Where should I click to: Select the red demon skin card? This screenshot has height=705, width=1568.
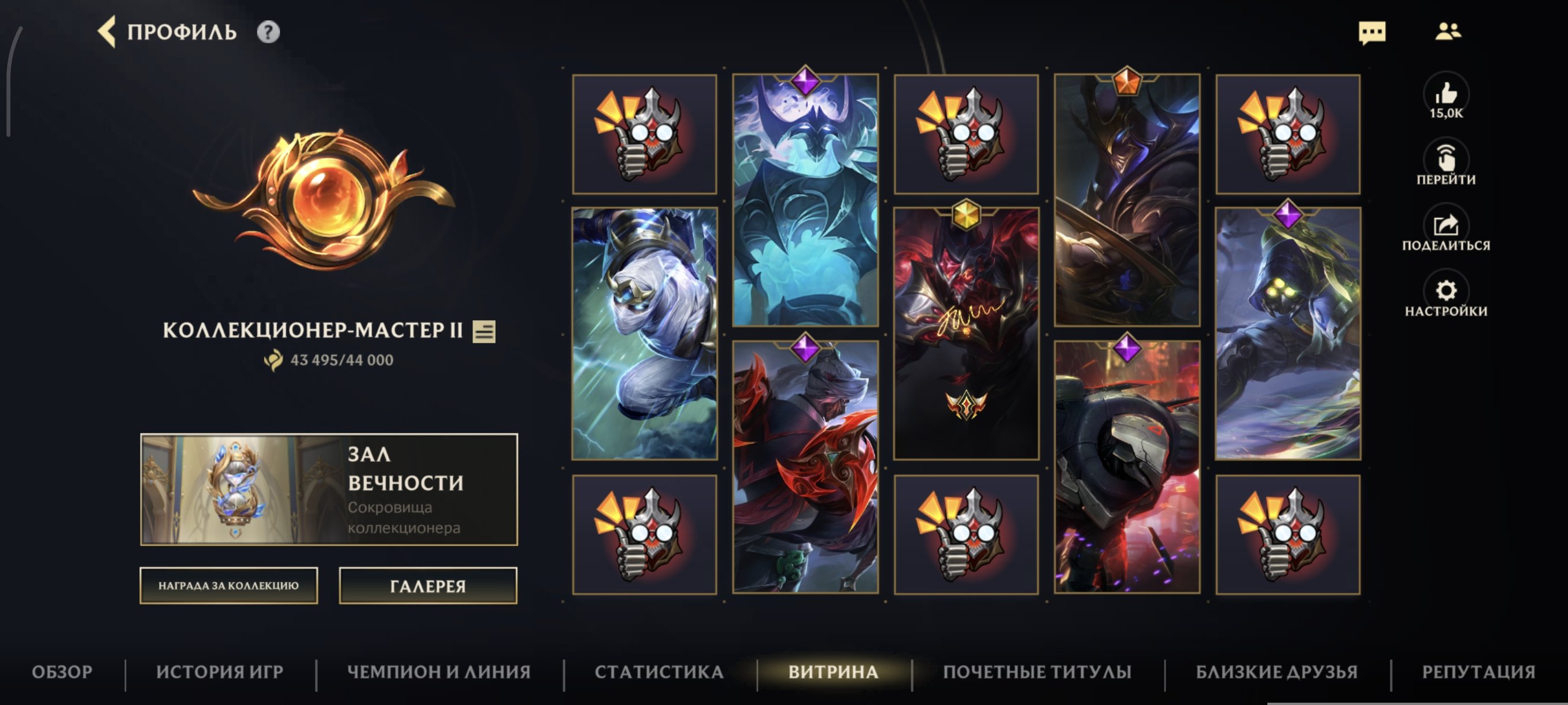coord(966,333)
